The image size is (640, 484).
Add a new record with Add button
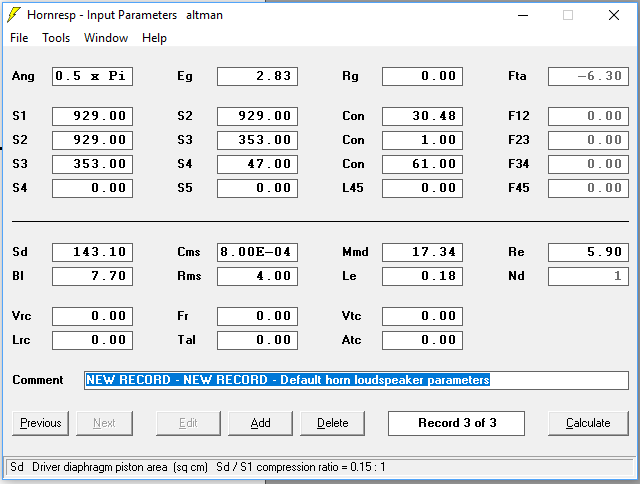(x=260, y=423)
